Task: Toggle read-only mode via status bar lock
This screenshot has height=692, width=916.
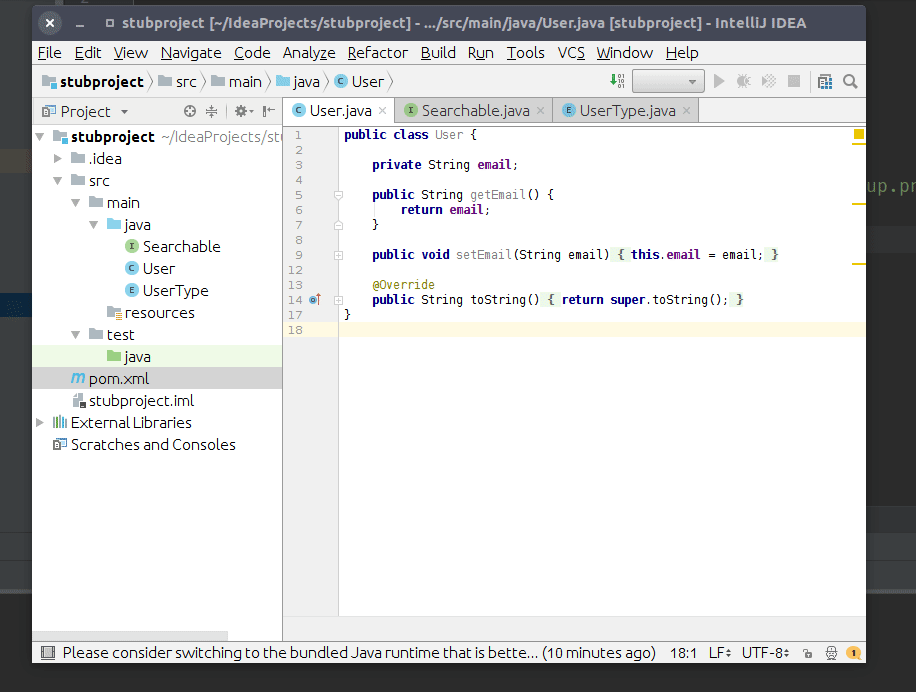Action: point(807,652)
